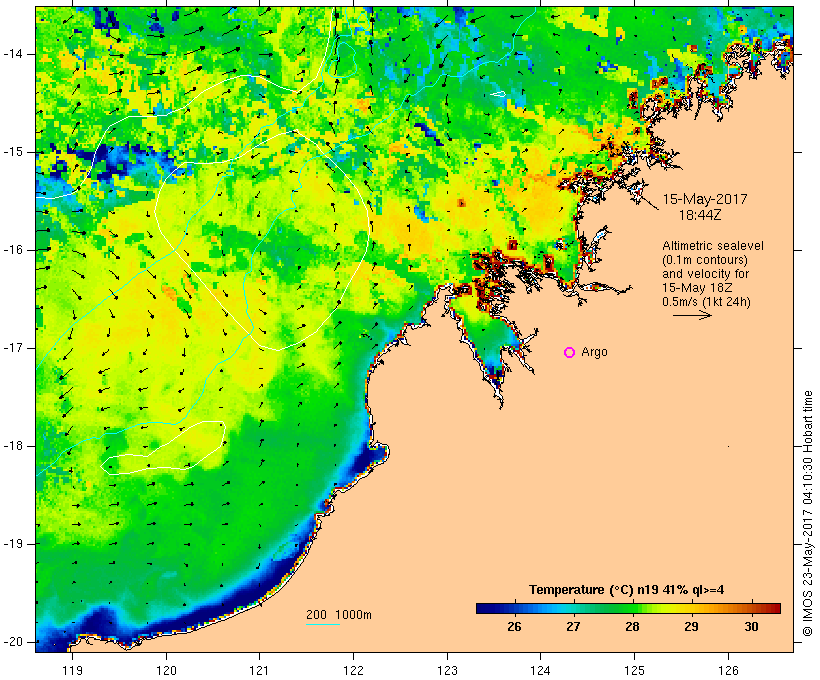820x680 pixels.
Task: Select the date text '15-May-2017'
Action: [705, 199]
